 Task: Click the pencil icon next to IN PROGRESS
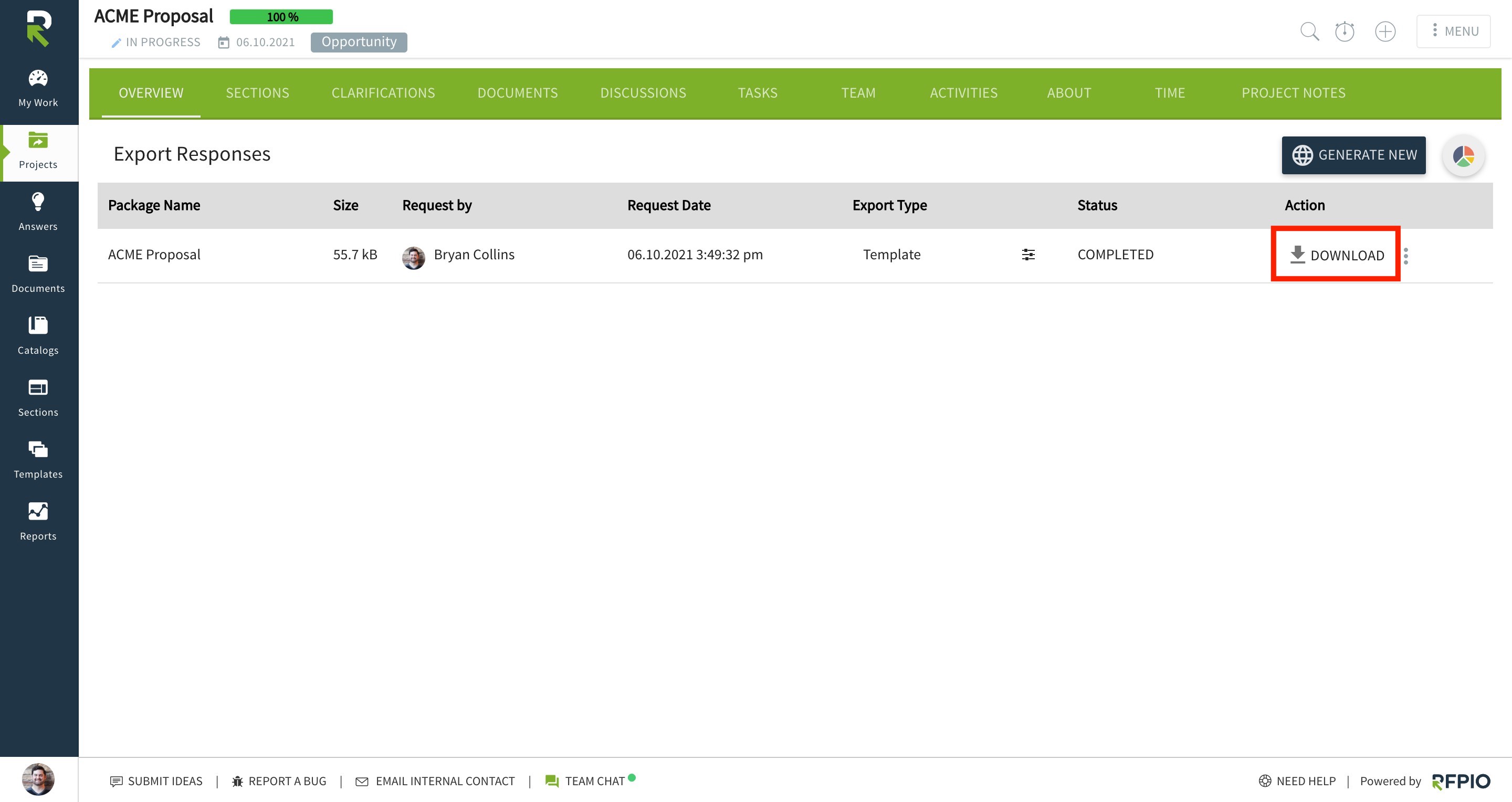pyautogui.click(x=116, y=42)
